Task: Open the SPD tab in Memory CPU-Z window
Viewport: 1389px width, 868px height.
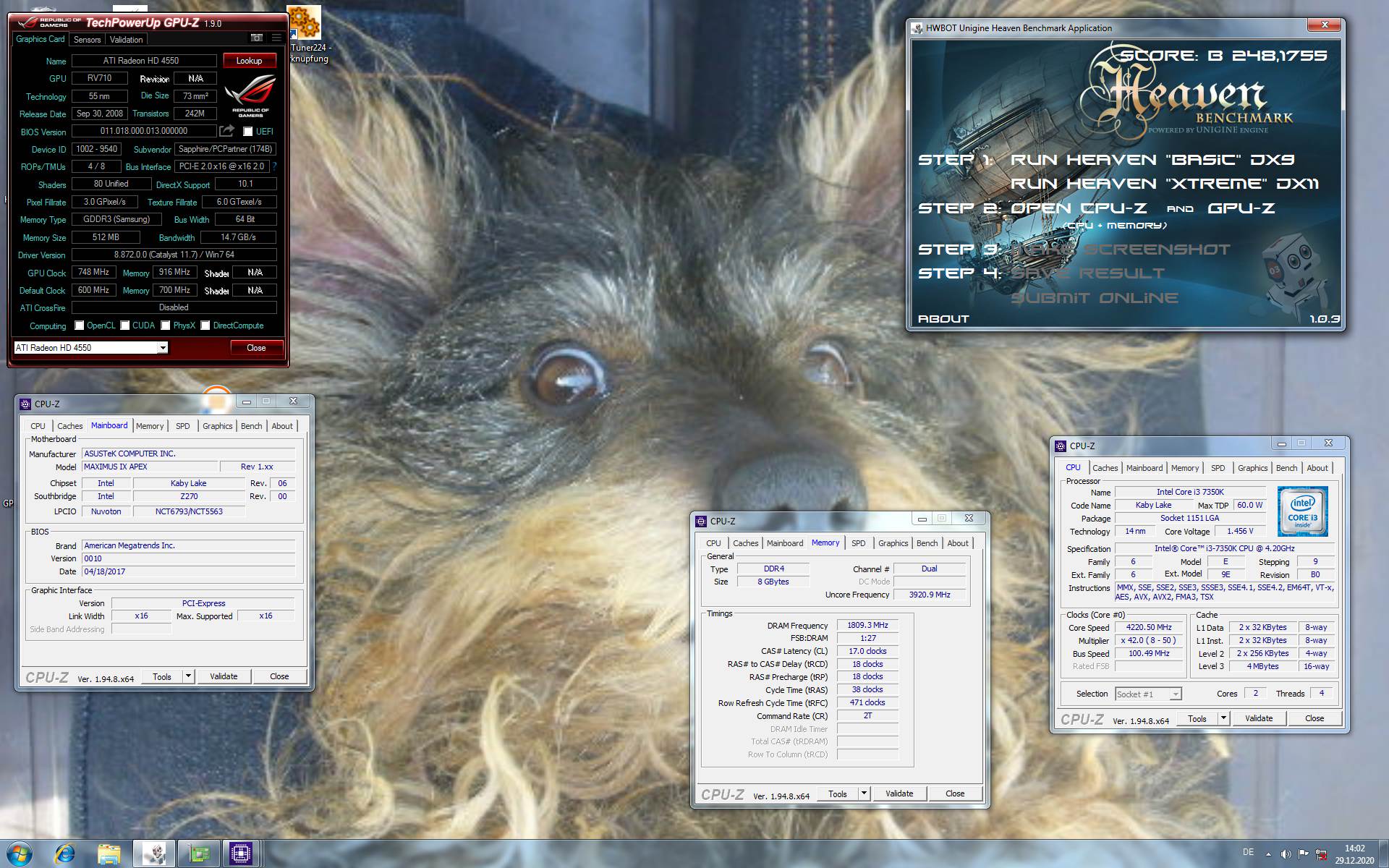Action: [858, 543]
